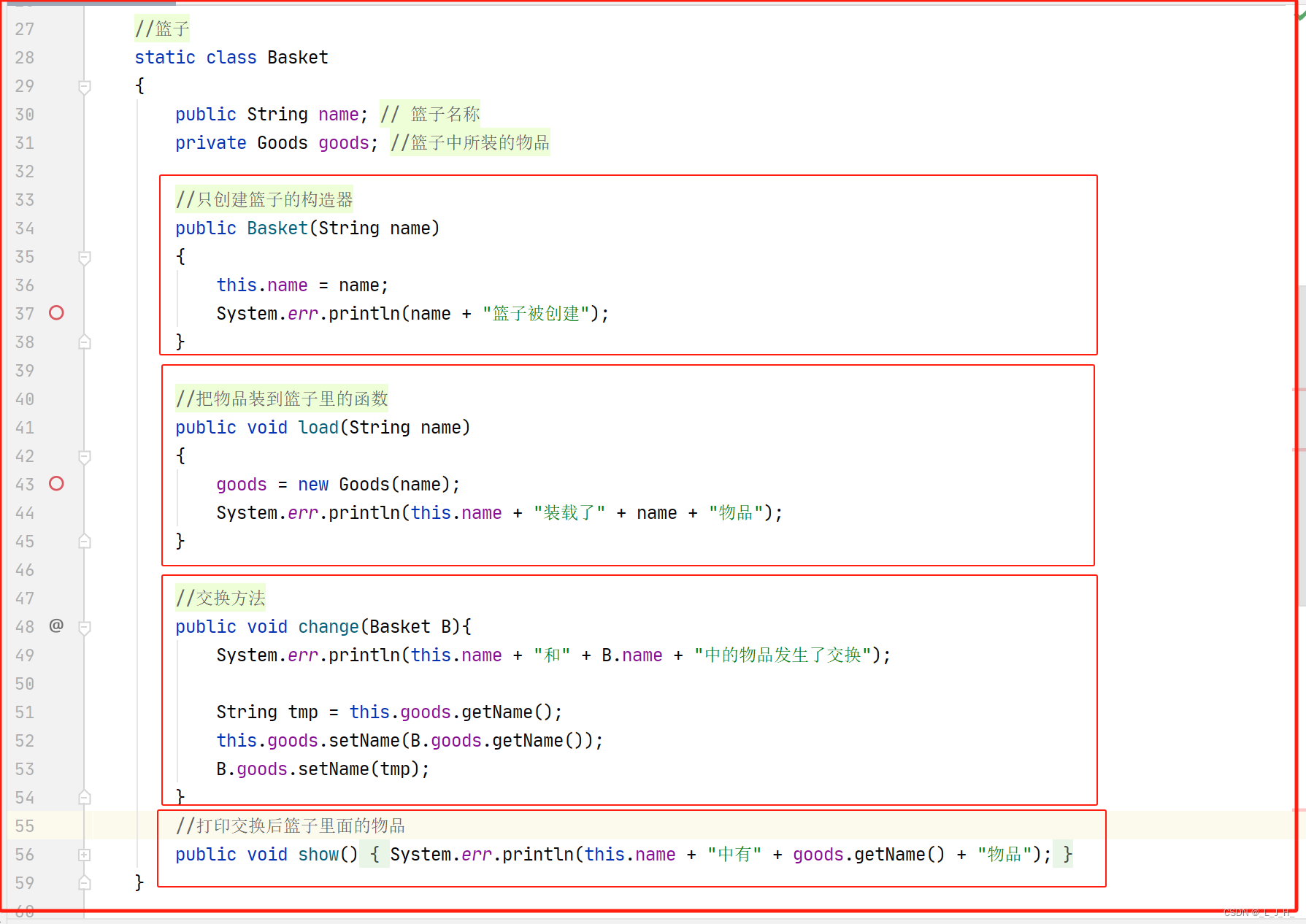1306x924 pixels.
Task: Click line number 33 in the gutter
Action: point(24,200)
